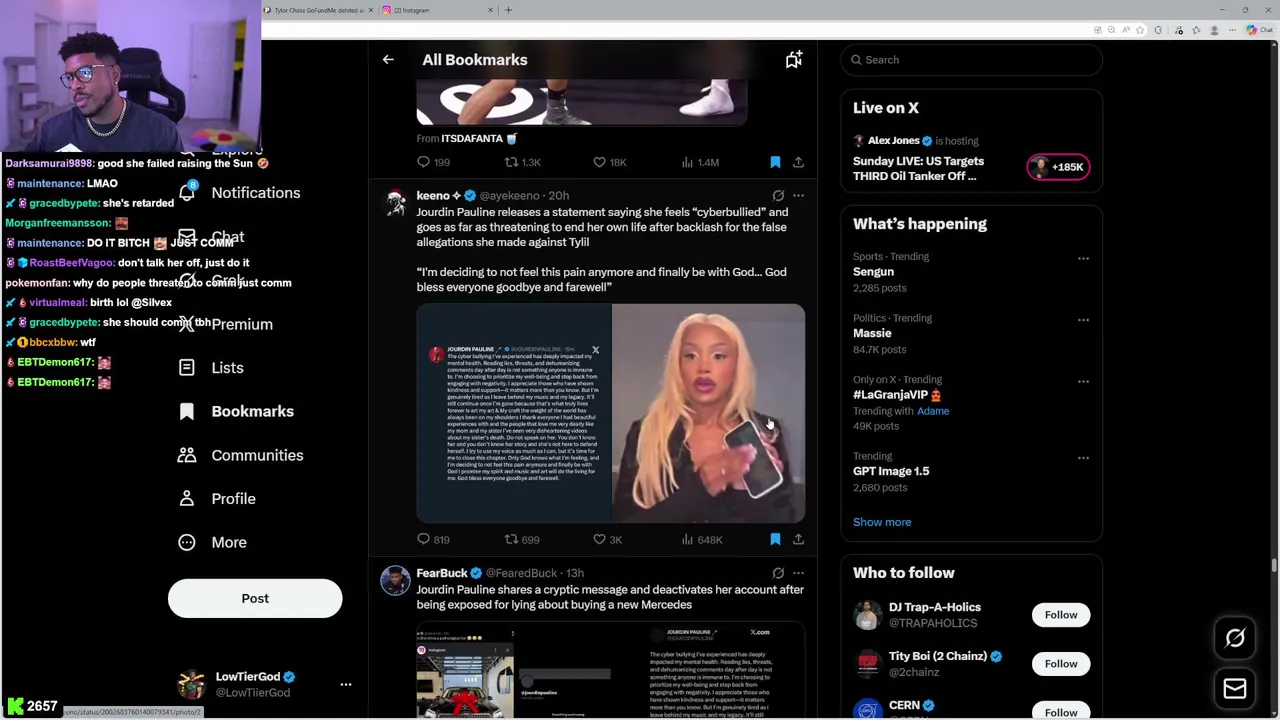
Task: Open Communities in the sidebar
Action: tap(239, 455)
